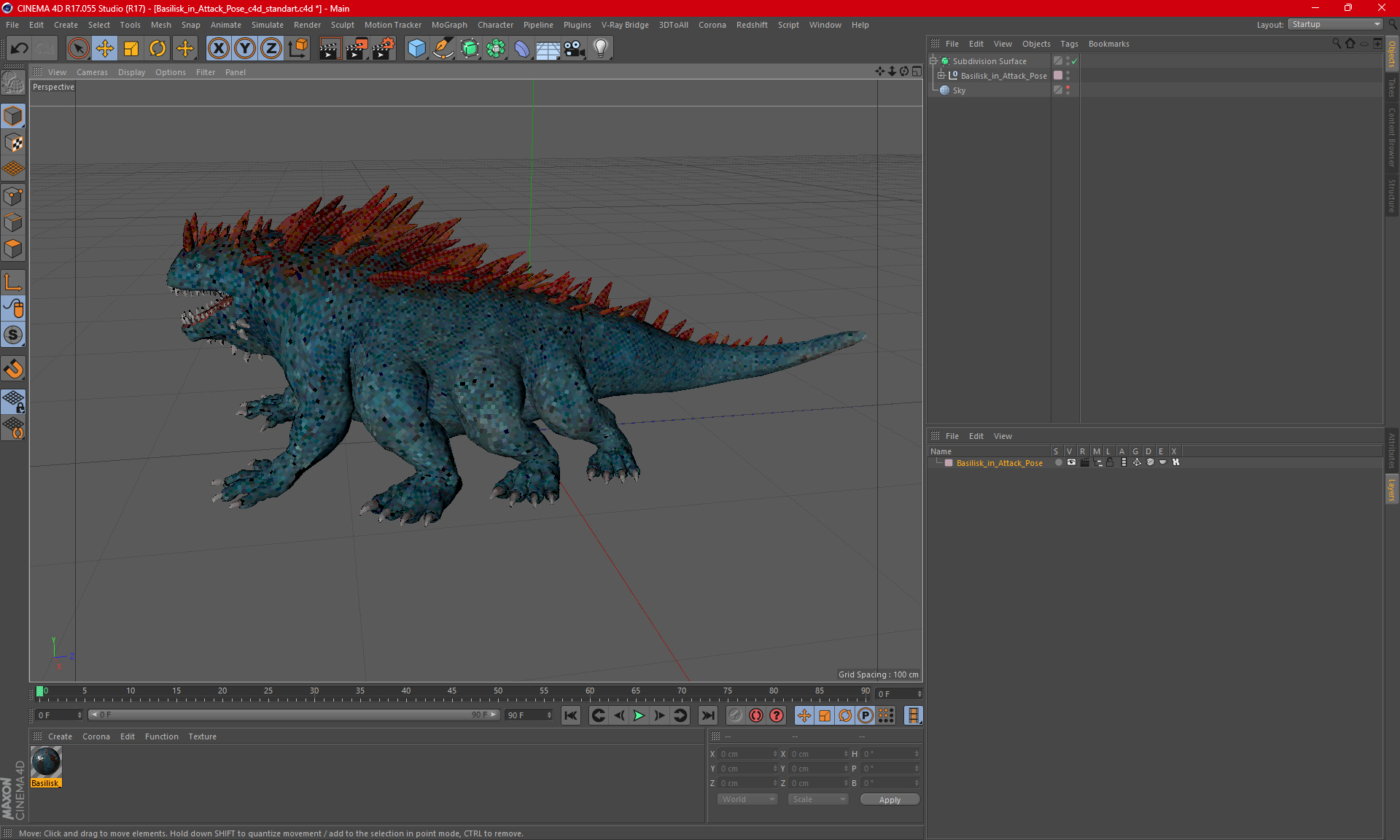Toggle Y axis lock
The width and height of the screenshot is (1400, 840).
tap(245, 48)
